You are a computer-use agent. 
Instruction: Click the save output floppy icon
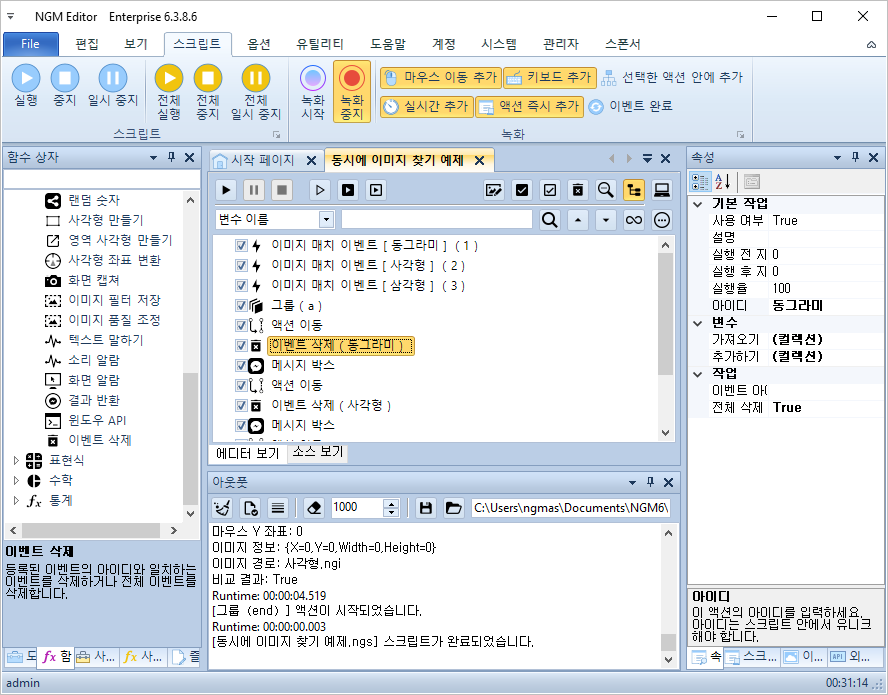[426, 508]
